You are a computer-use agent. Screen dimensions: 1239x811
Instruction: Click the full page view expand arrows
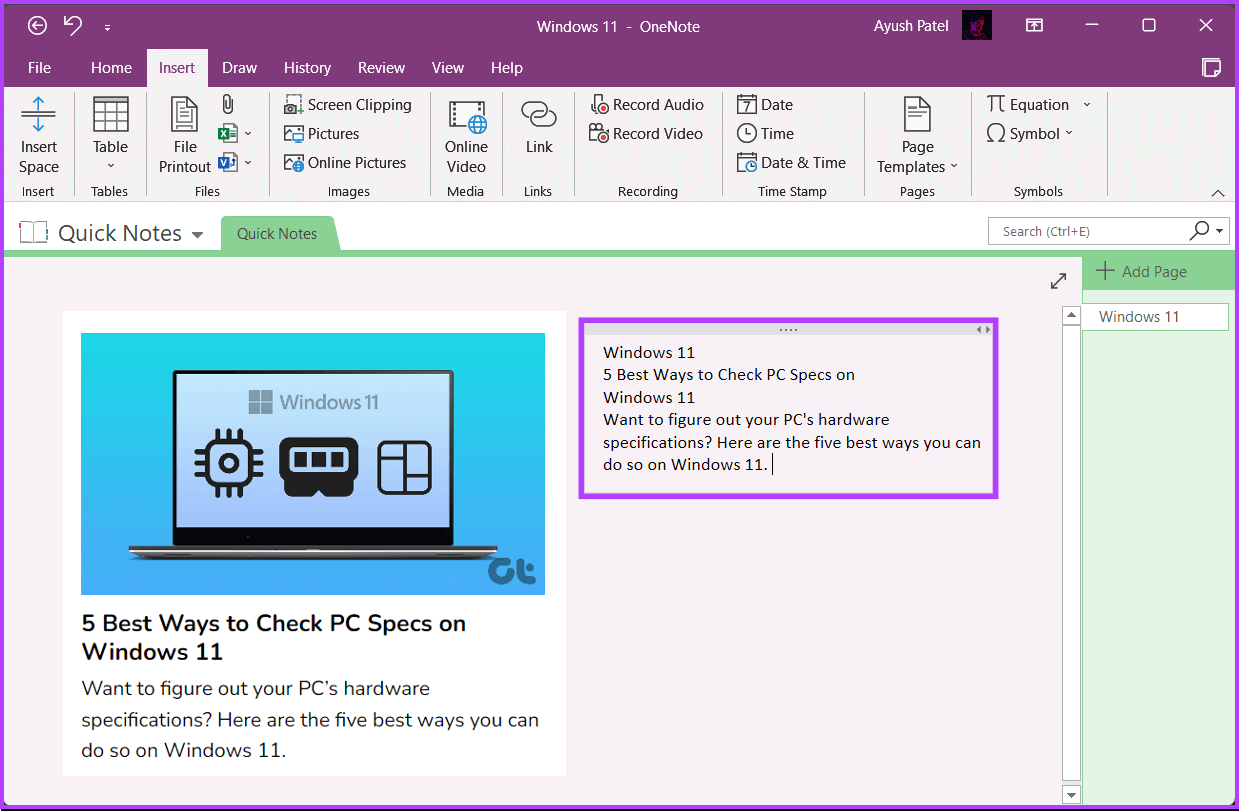1058,281
